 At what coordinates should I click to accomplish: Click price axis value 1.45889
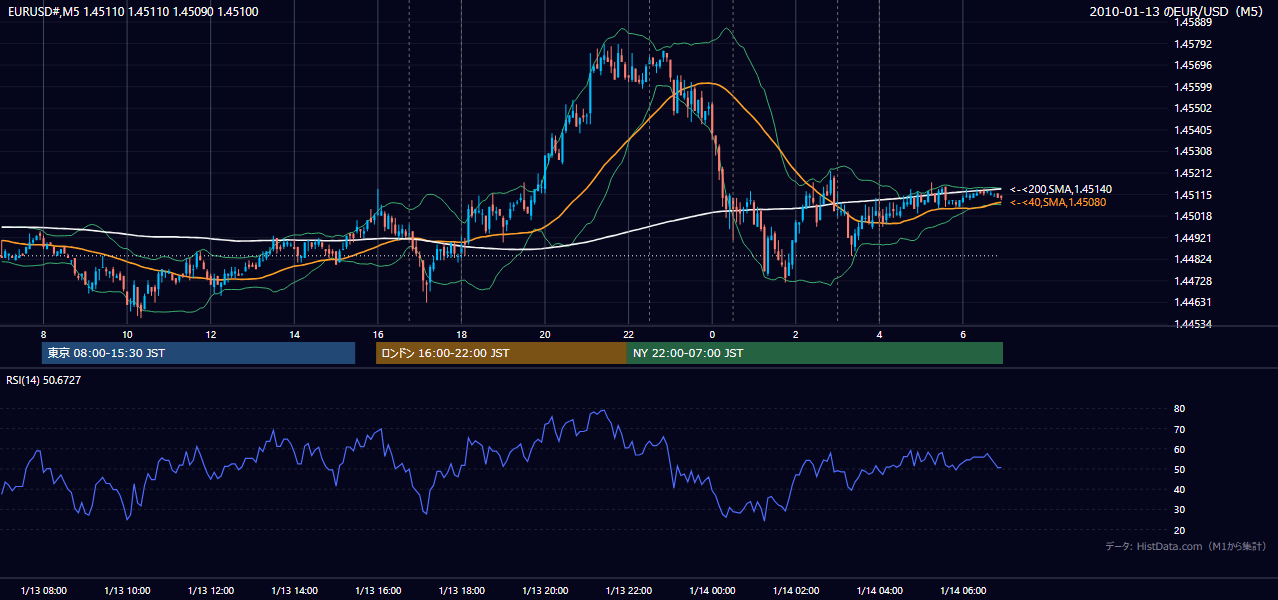tap(1193, 22)
